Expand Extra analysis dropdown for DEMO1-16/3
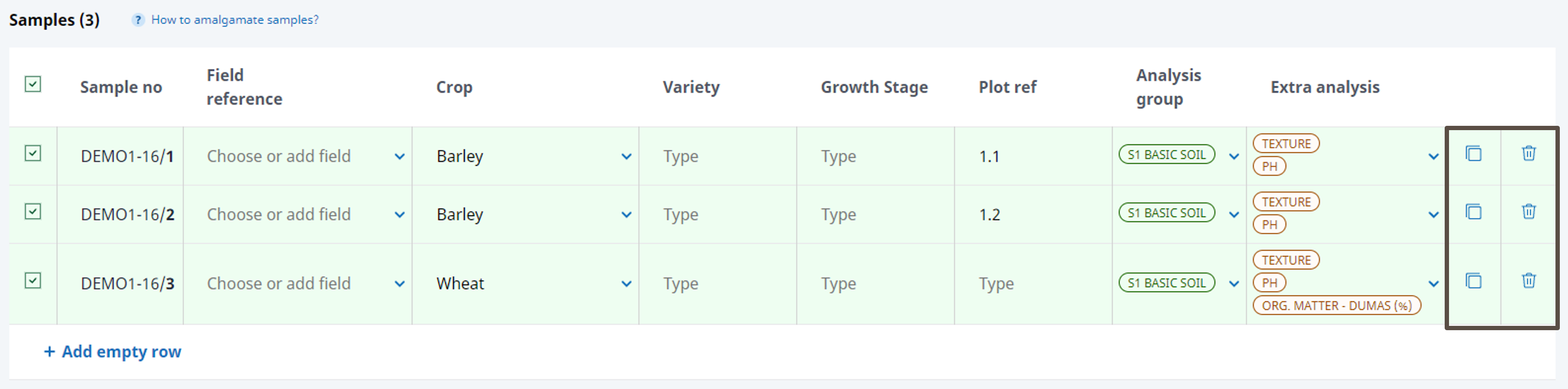The width and height of the screenshot is (1568, 389). point(1434,284)
